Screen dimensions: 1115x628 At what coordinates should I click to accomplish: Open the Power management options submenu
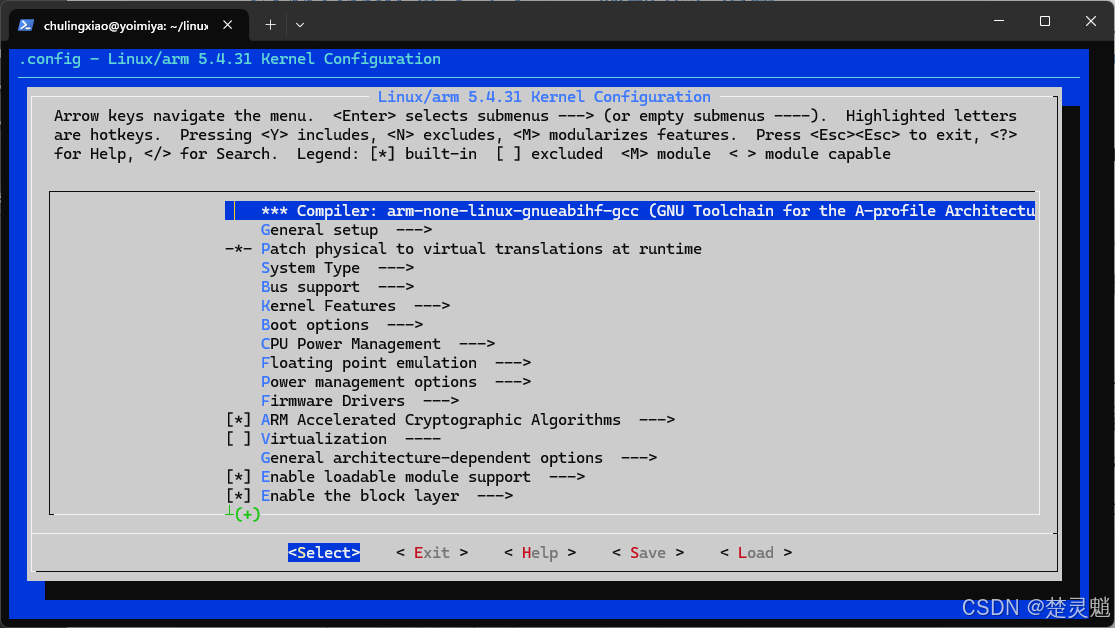(395, 382)
